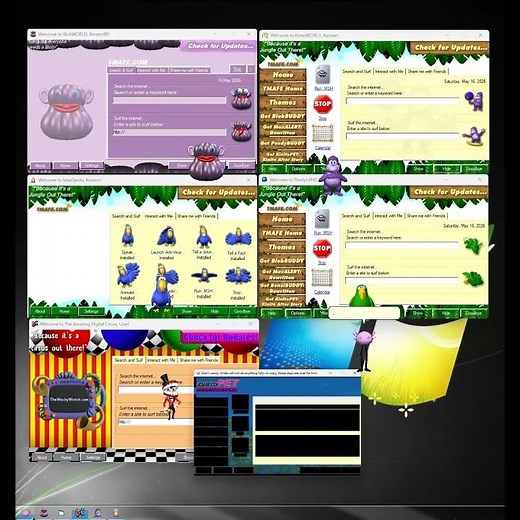
Task: Click the purple blob character overlapping BlobWORLD bottom bar
Action: point(206,161)
